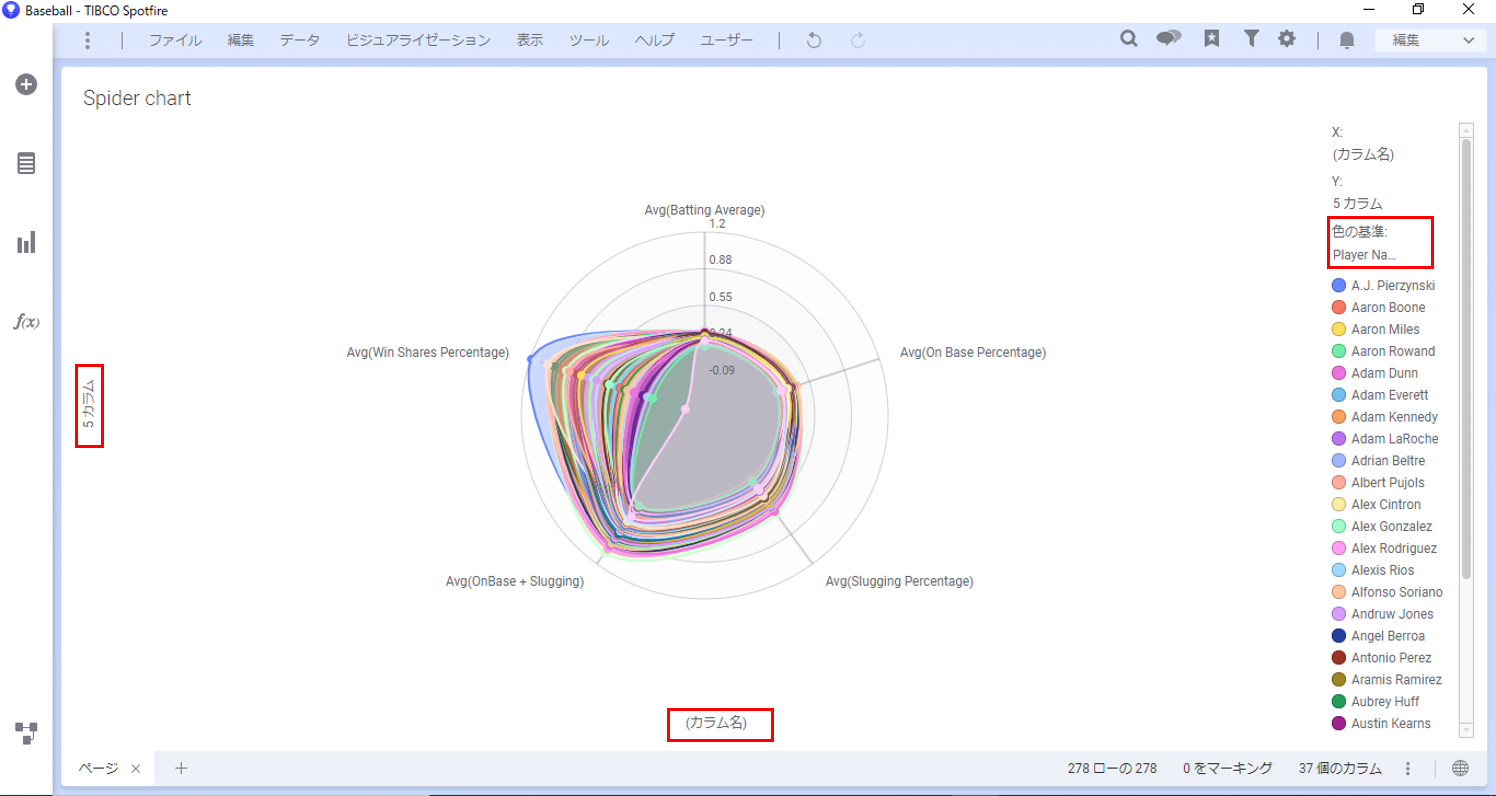Open the Y-axis 5 カラム selector

click(89, 405)
